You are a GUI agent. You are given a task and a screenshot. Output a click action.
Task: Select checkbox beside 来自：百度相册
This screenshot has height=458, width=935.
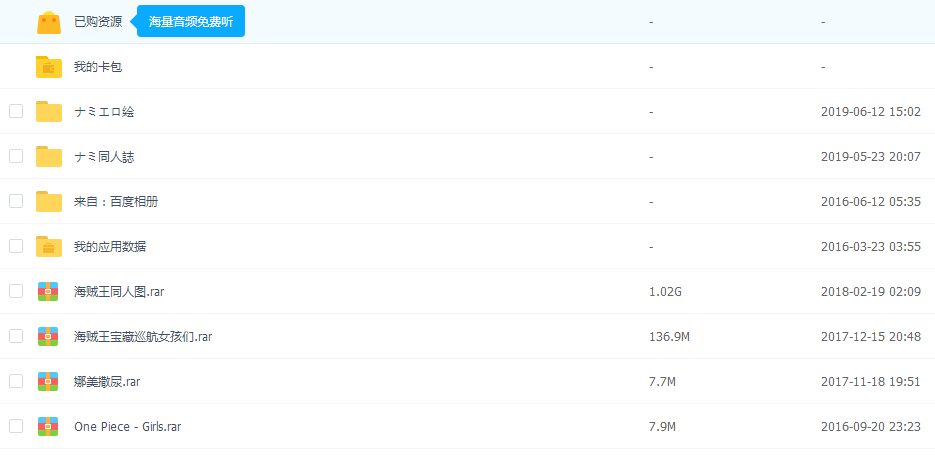coord(16,201)
